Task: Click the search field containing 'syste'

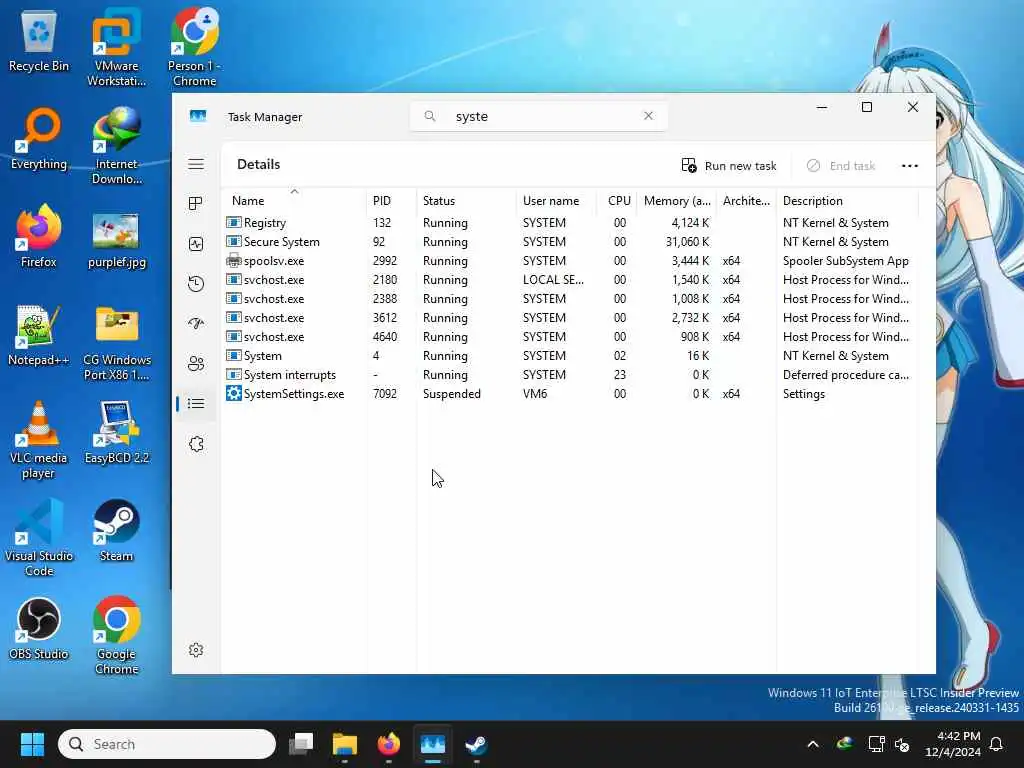Action: [539, 116]
